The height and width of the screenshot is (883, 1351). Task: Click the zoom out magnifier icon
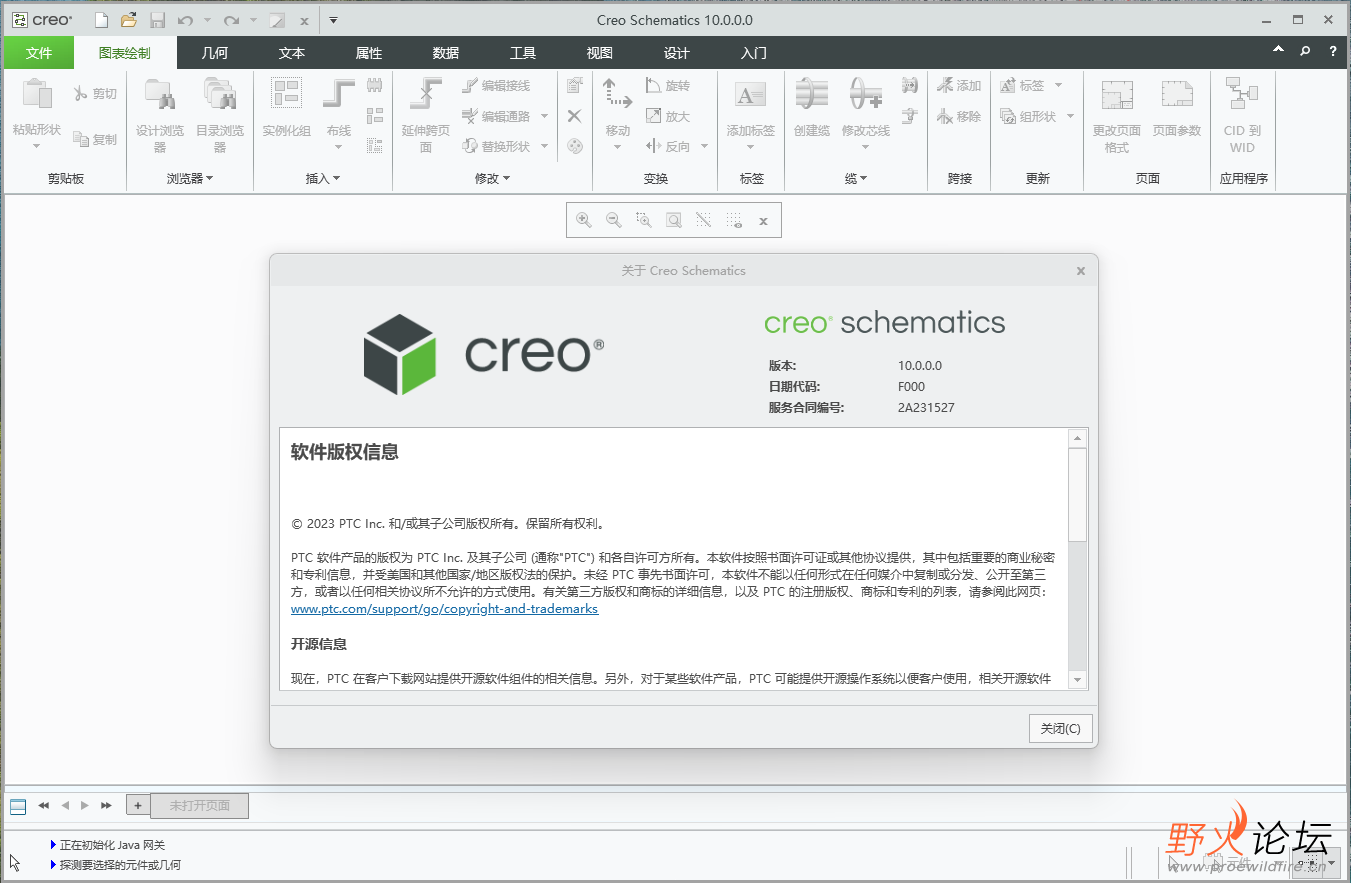pos(614,220)
